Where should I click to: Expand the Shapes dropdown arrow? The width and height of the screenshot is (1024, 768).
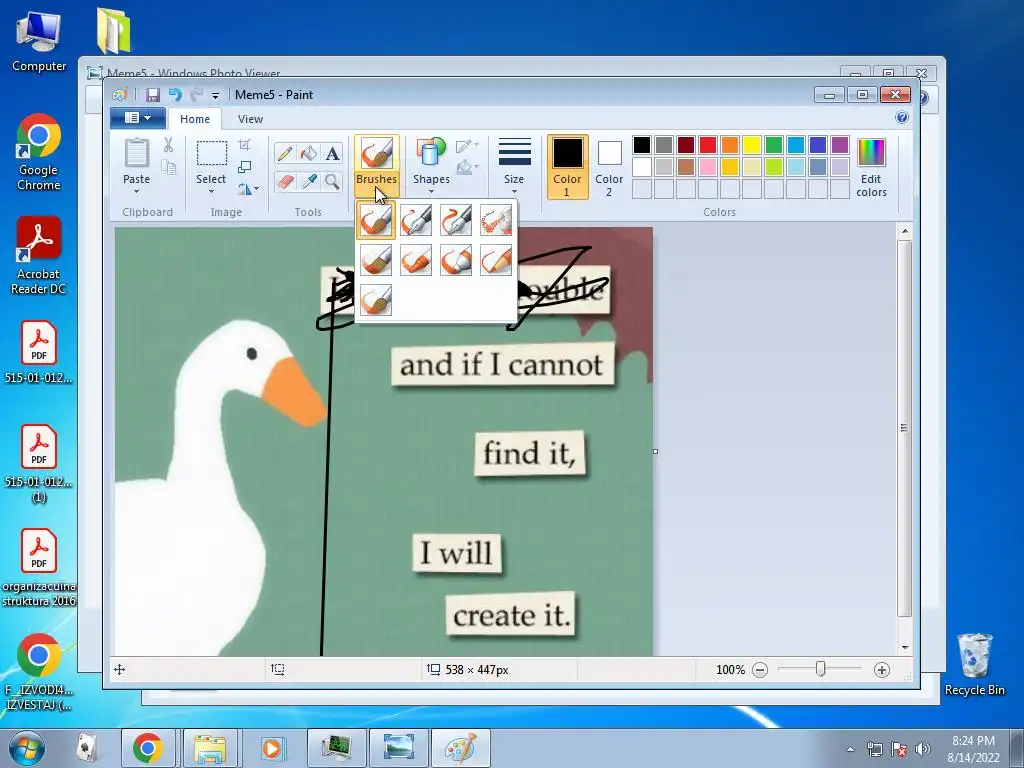(x=431, y=191)
